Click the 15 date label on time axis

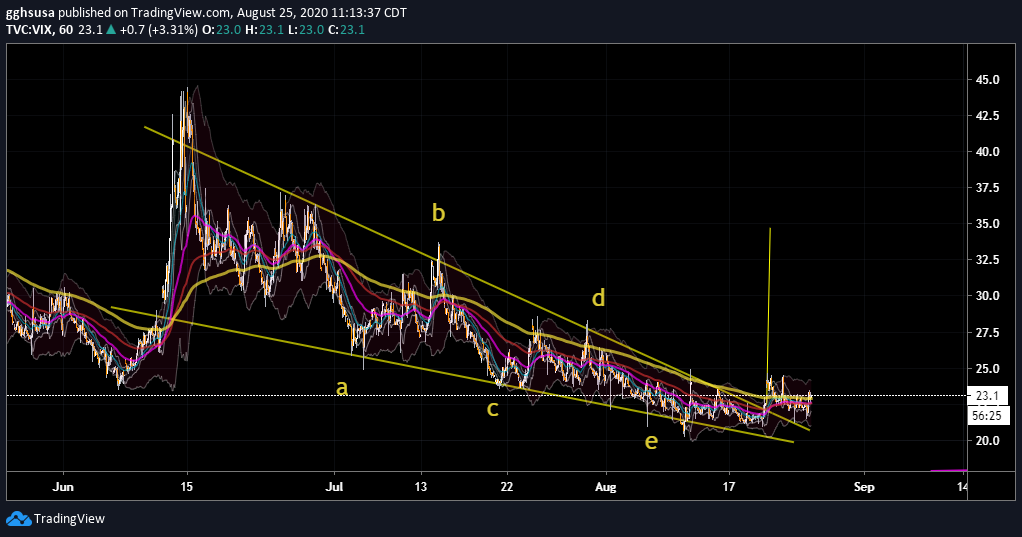187,487
